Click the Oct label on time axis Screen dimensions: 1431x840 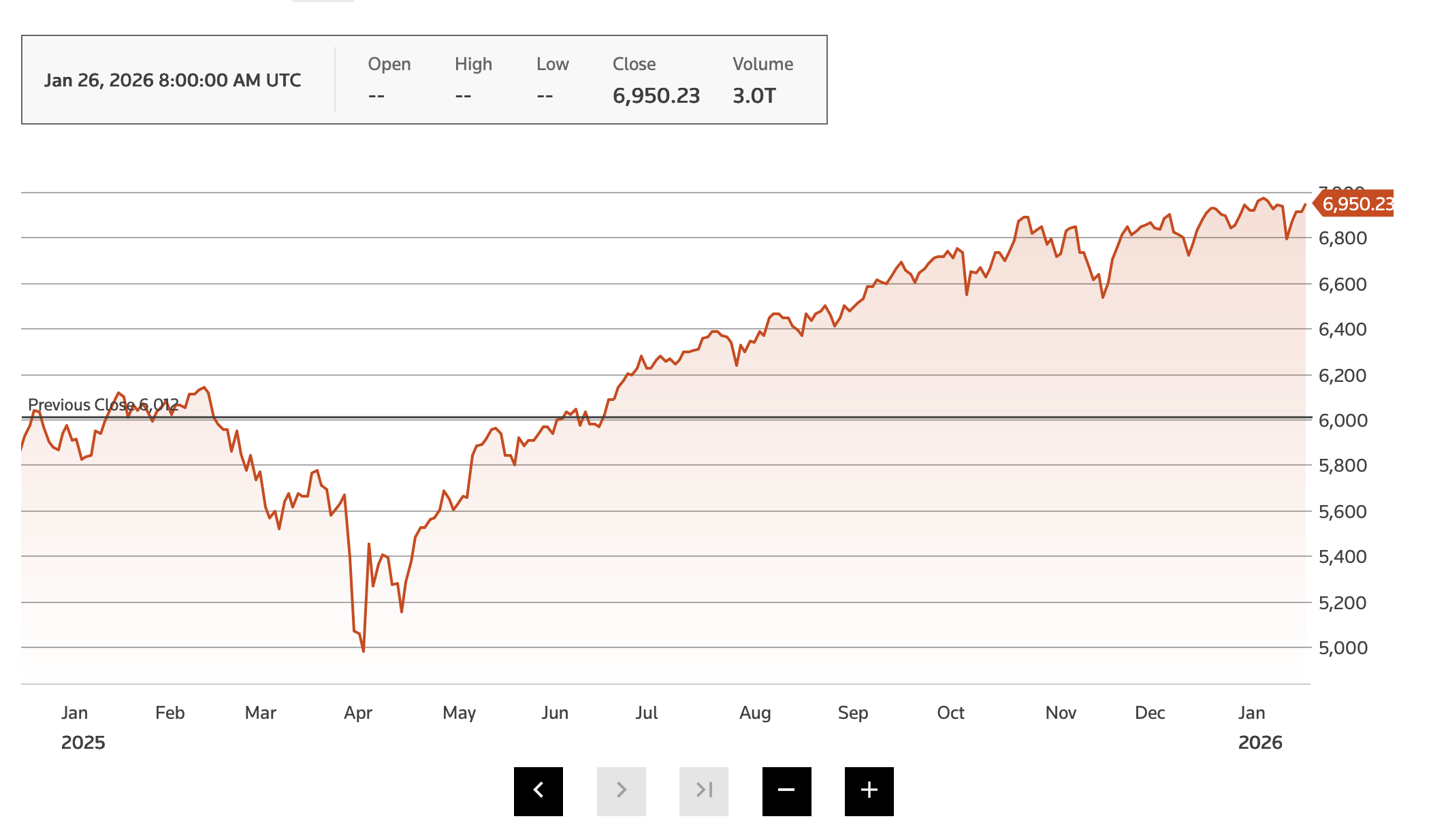(950, 713)
